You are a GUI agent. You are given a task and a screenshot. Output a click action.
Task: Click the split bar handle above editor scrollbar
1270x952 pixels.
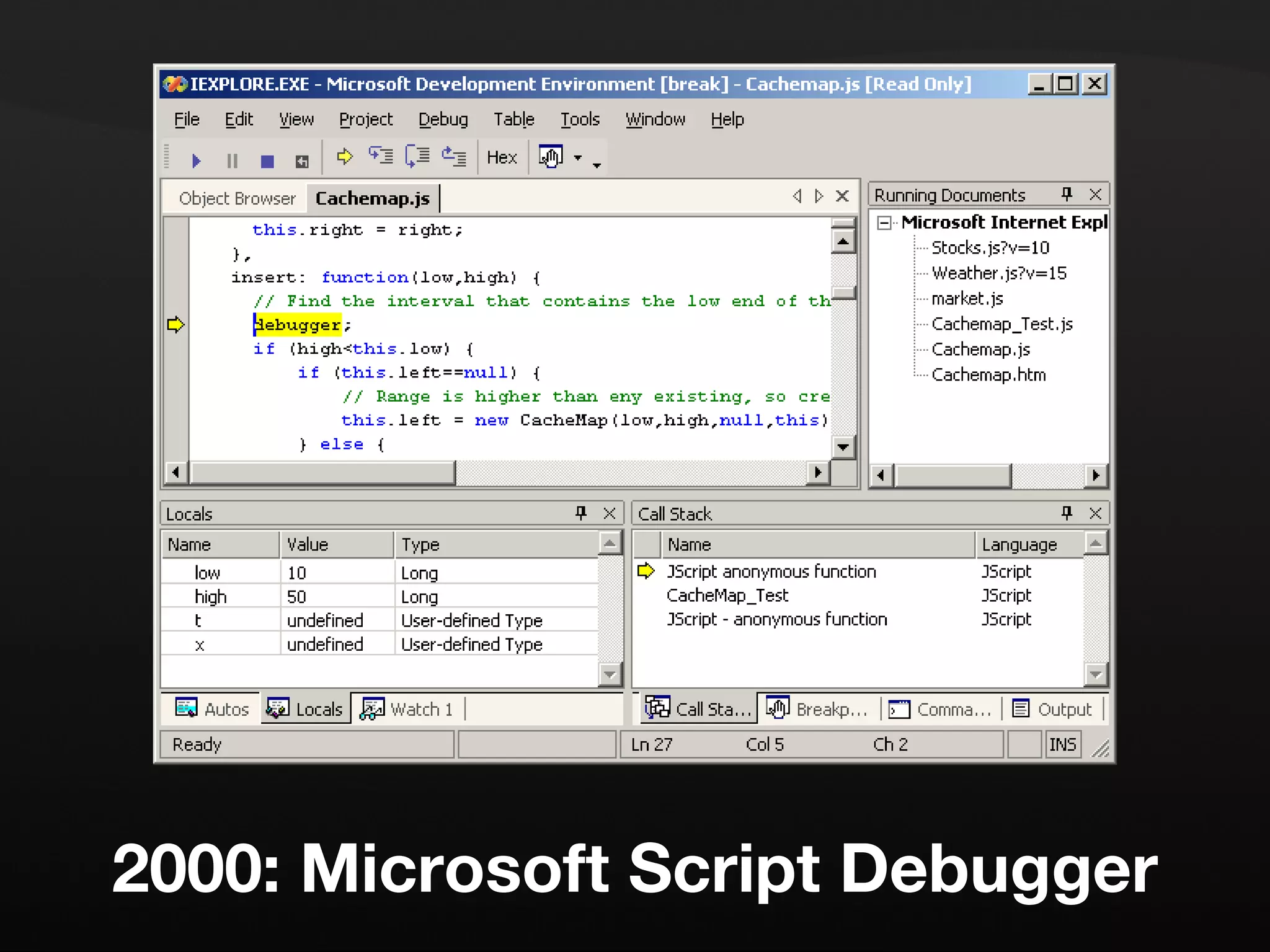[x=843, y=223]
